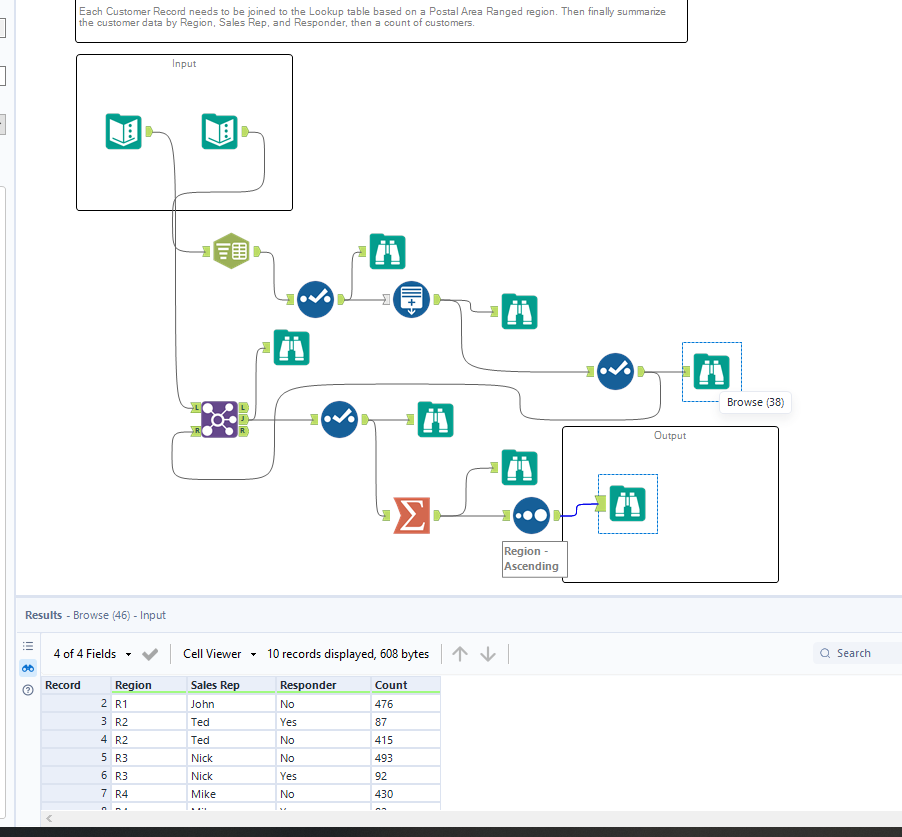Select the Count cell with value 430
The image size is (902, 837).
point(406,794)
